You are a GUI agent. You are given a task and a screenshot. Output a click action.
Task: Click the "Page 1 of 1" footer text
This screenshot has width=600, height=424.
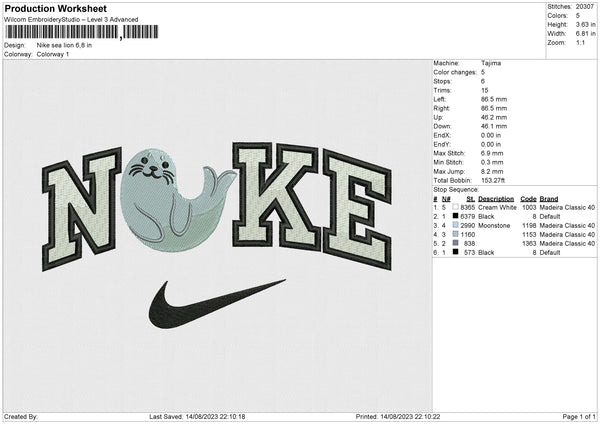[579, 417]
